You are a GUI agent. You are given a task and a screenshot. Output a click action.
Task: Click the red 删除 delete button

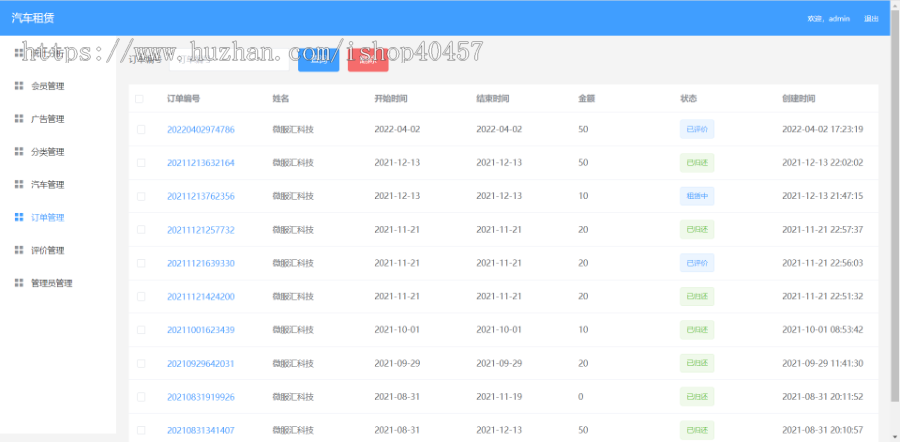(368, 60)
